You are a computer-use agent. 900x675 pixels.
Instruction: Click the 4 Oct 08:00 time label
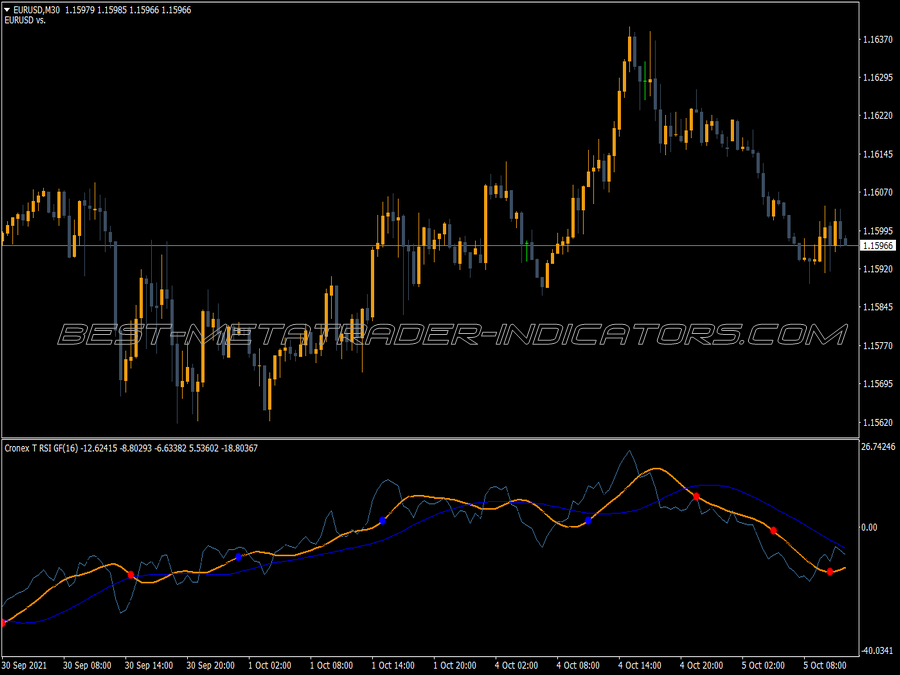[x=578, y=665]
